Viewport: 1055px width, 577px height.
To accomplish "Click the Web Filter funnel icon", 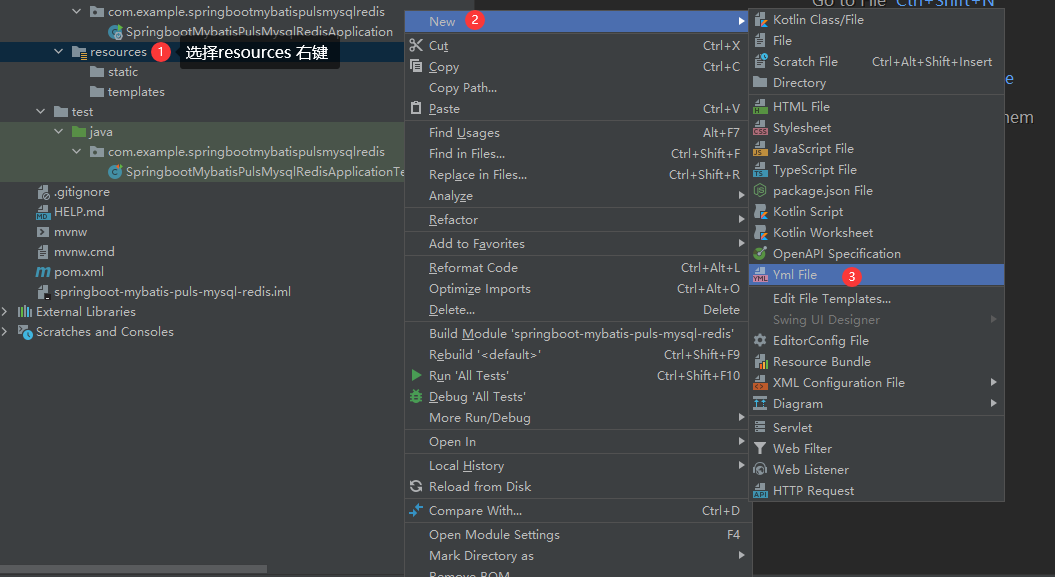I will coord(760,448).
